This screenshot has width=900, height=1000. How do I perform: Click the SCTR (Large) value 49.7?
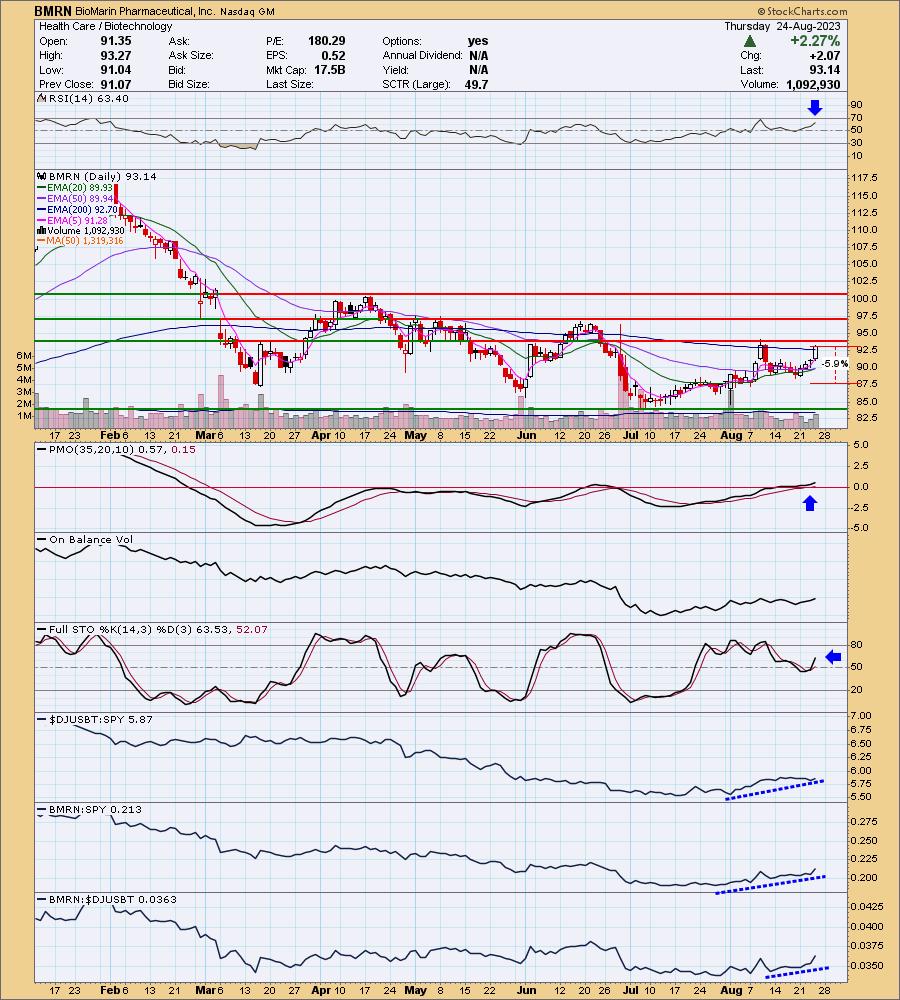pyautogui.click(x=476, y=84)
